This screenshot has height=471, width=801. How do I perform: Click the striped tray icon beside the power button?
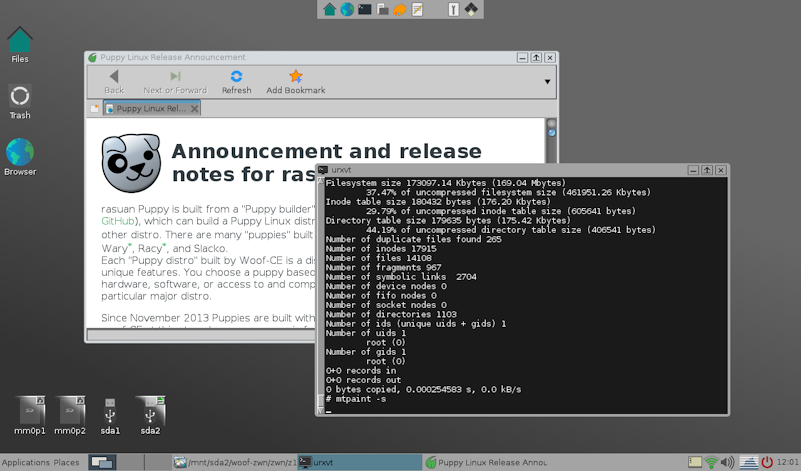tap(749, 462)
